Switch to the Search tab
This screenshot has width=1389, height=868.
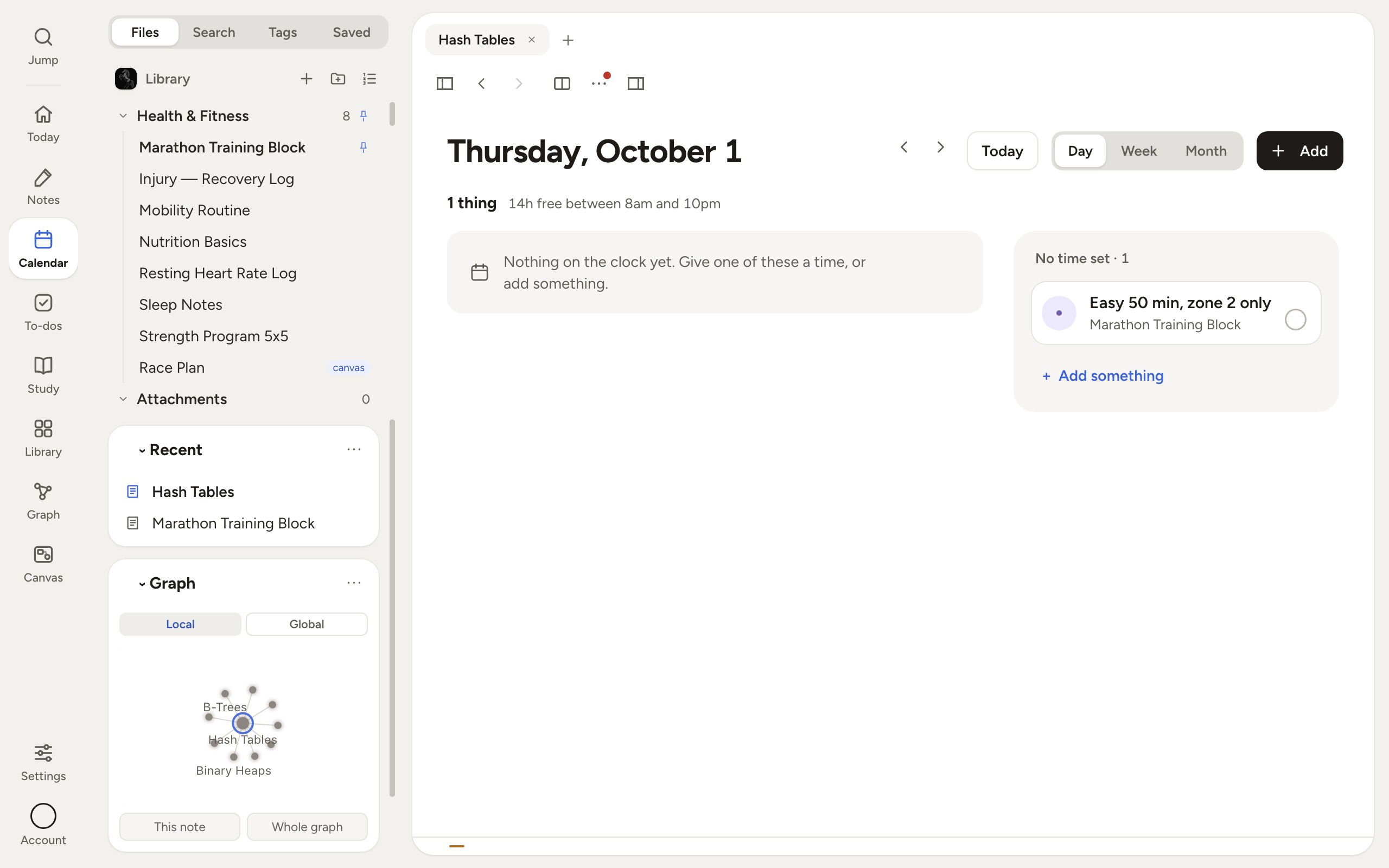214,32
